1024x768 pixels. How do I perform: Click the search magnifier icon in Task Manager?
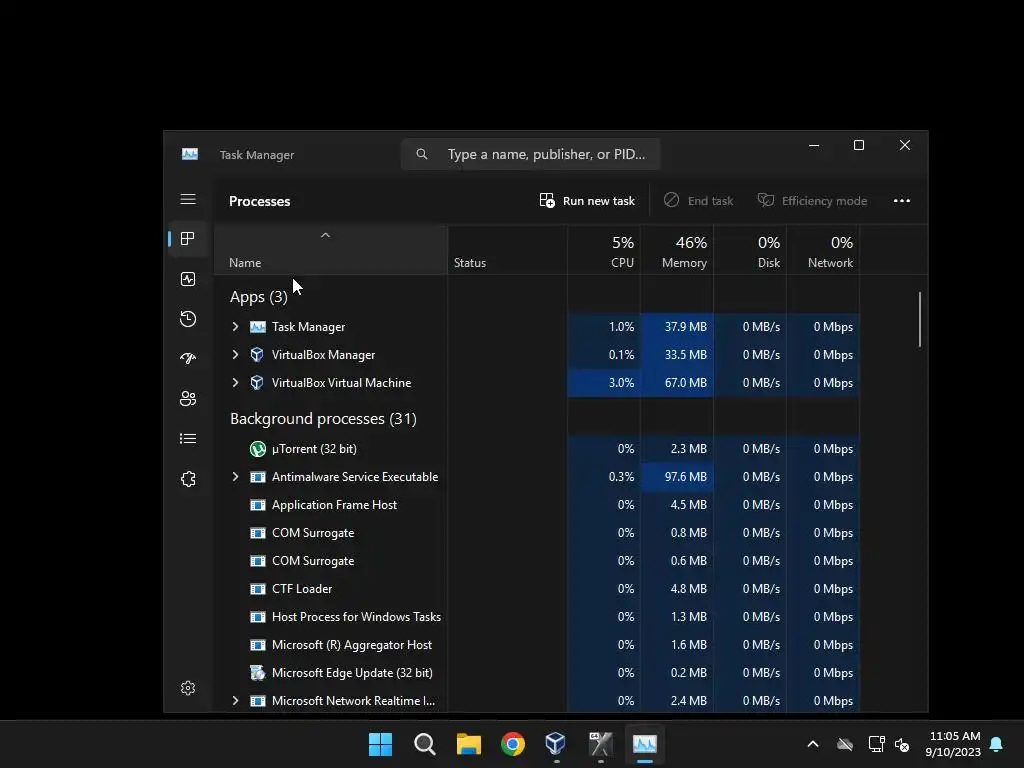coord(422,154)
